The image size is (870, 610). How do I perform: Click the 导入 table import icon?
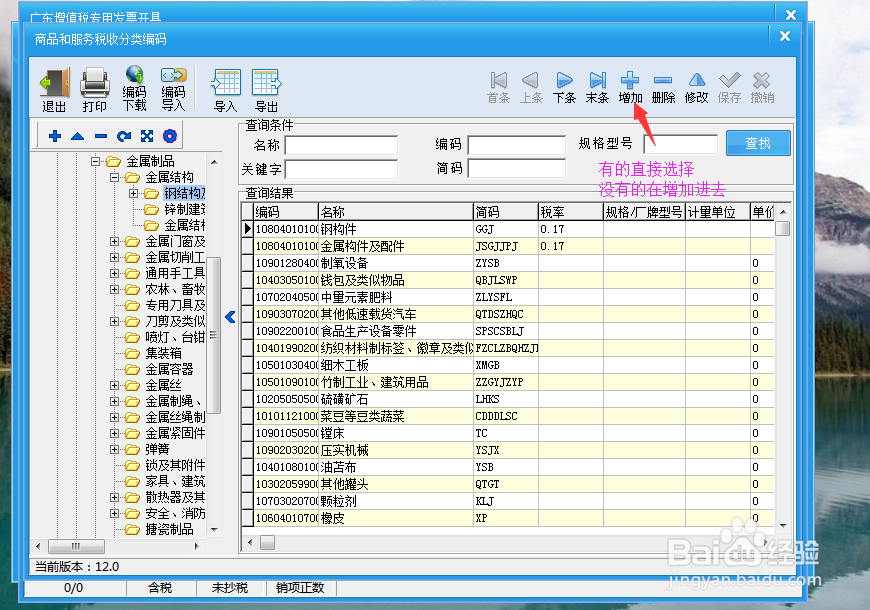pyautogui.click(x=226, y=83)
